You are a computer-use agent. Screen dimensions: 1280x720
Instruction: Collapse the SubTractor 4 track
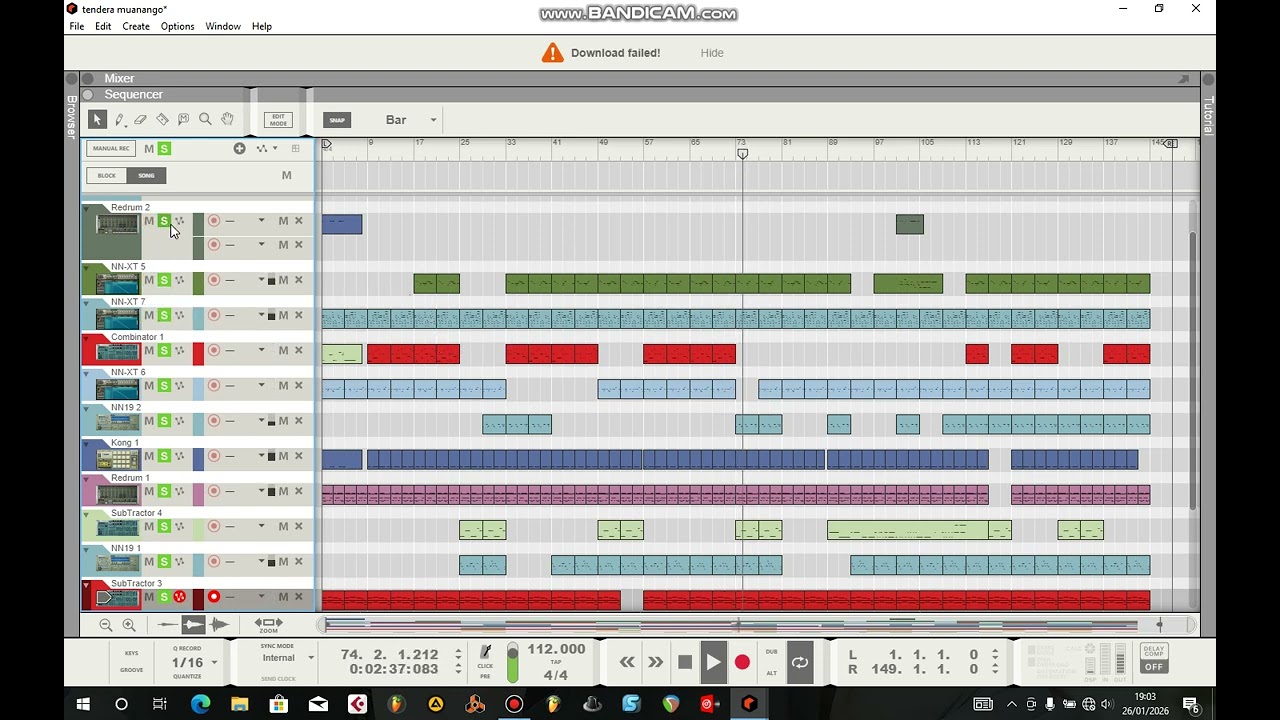click(x=86, y=514)
